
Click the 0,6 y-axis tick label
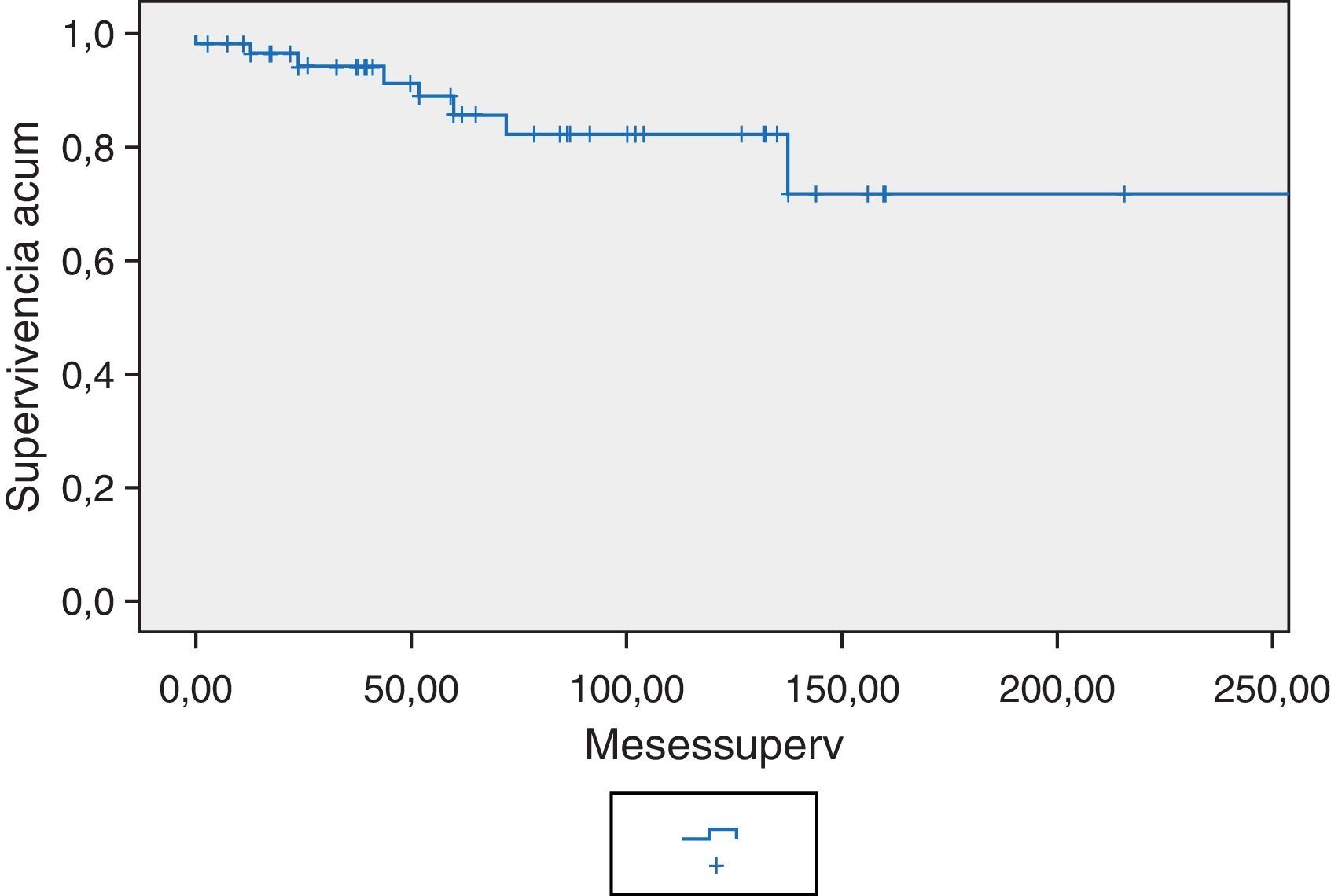coord(88,262)
